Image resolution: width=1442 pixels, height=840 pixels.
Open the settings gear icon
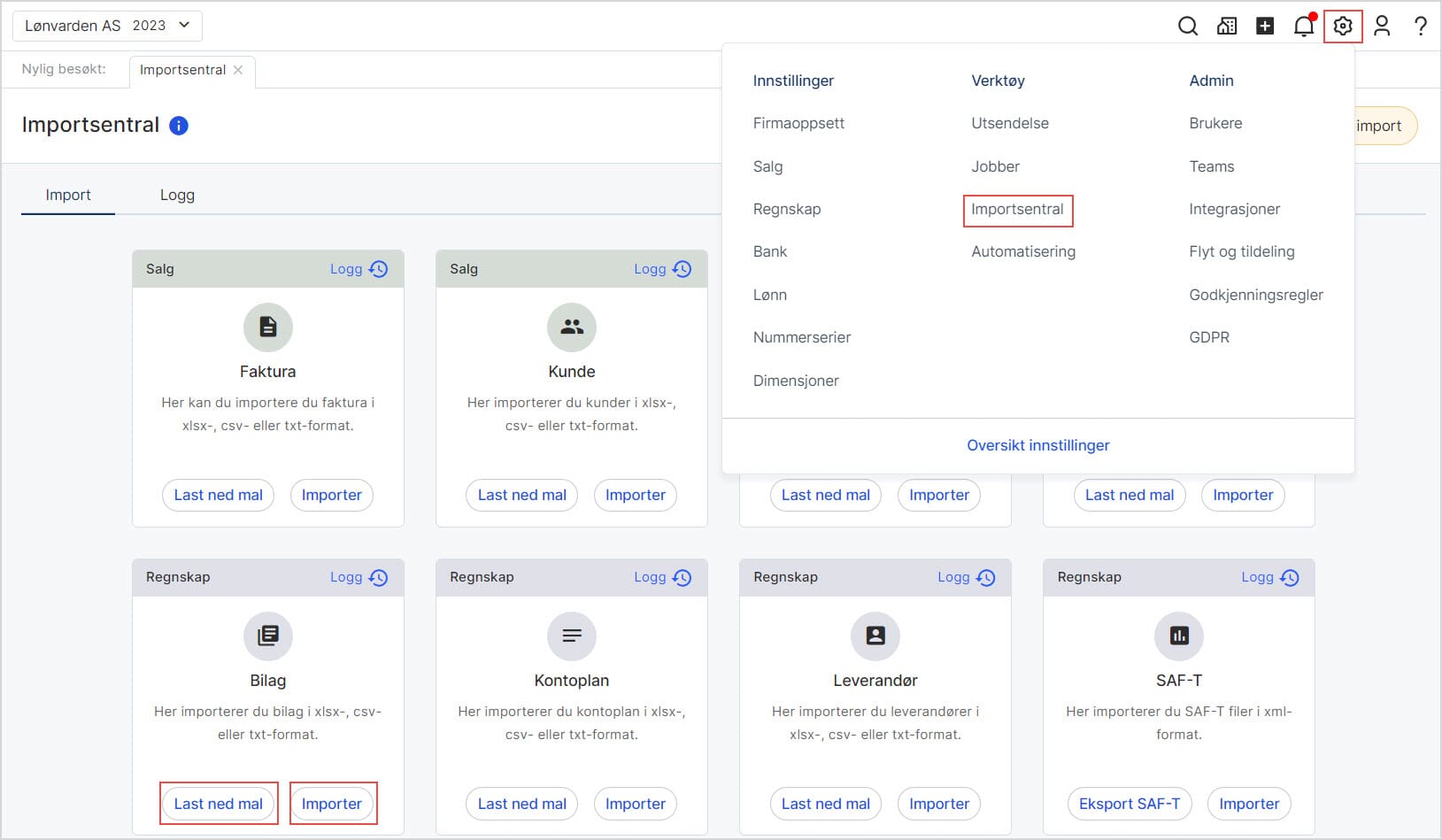[1342, 27]
